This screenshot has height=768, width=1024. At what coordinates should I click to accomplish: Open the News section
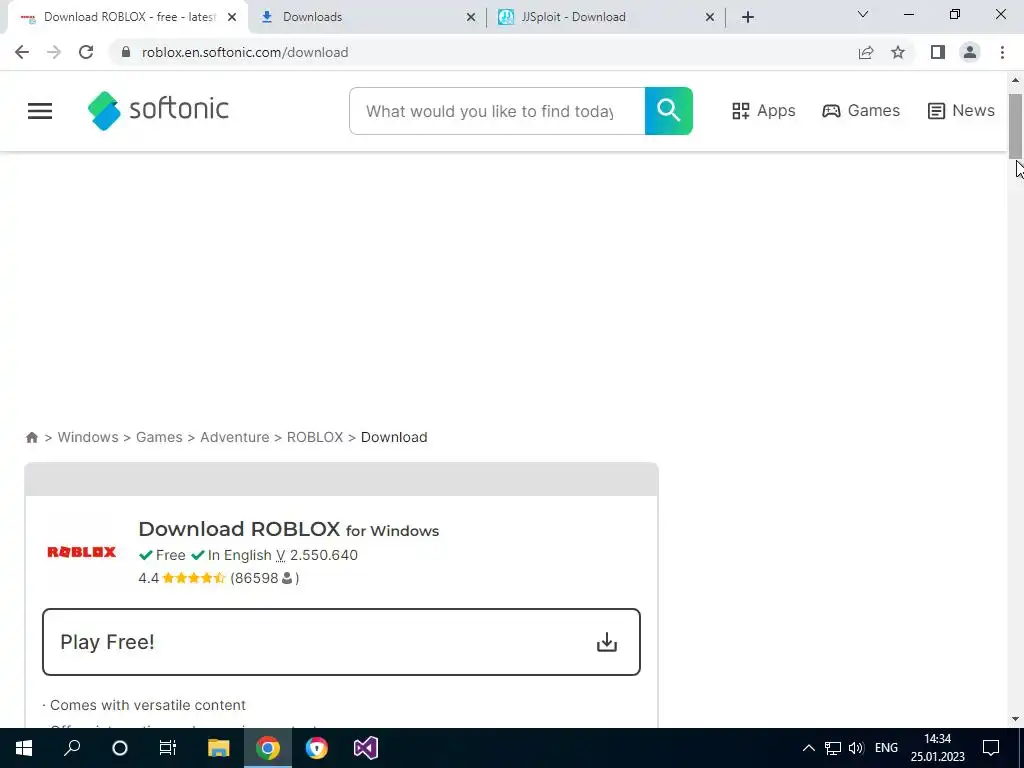(x=961, y=110)
